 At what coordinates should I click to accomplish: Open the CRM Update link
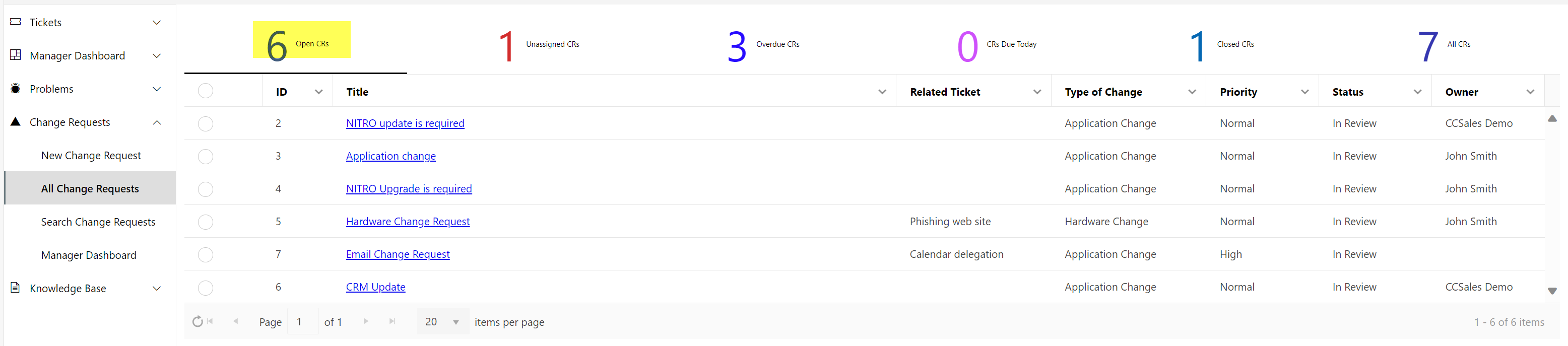click(x=375, y=287)
